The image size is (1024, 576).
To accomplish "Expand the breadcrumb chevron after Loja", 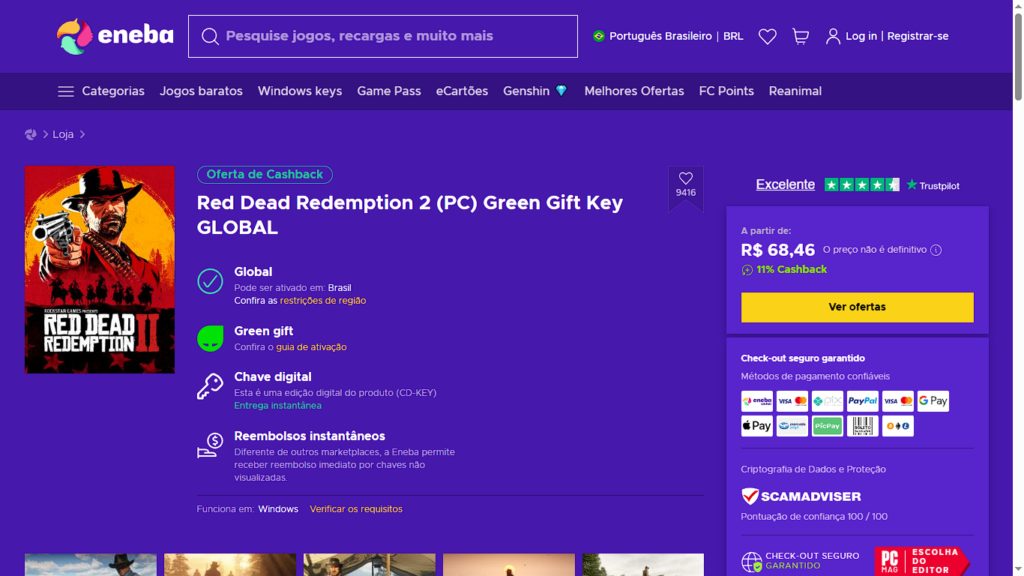I will (82, 134).
